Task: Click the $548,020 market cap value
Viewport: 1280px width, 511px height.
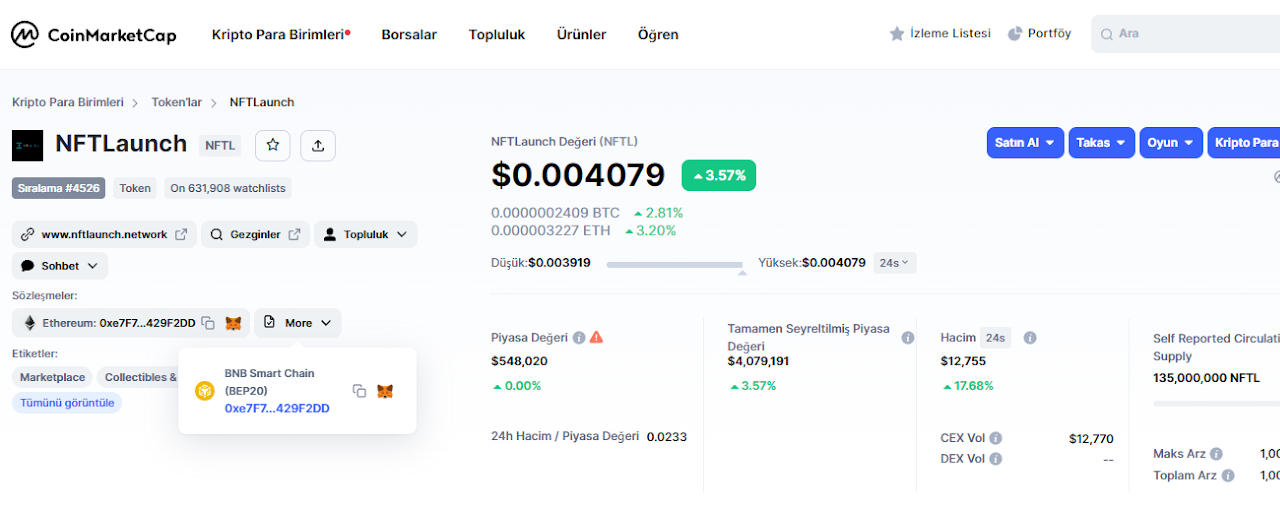Action: [x=519, y=361]
